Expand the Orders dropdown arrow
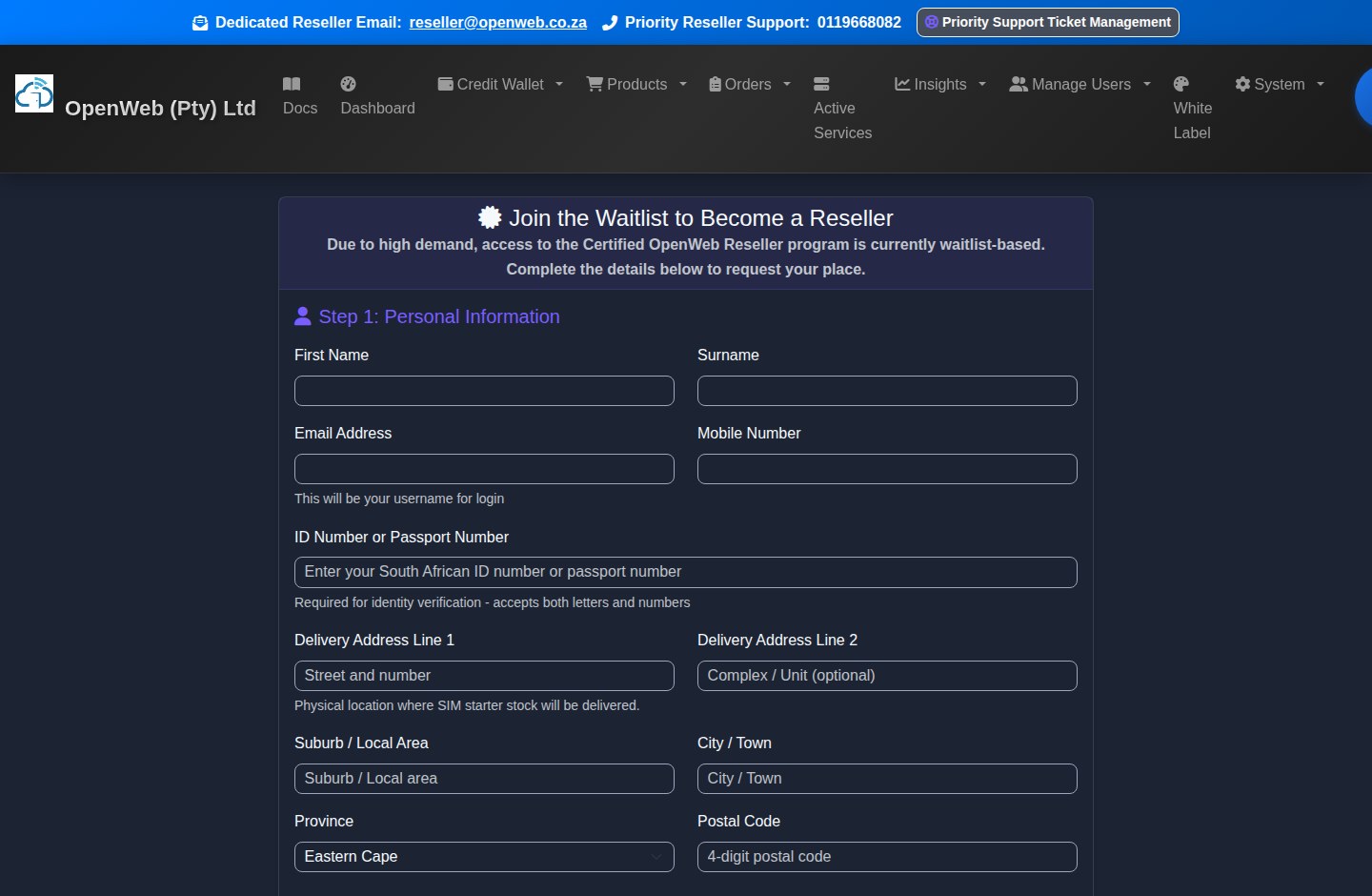Screen dimensions: 1372x896 pyautogui.click(x=787, y=84)
